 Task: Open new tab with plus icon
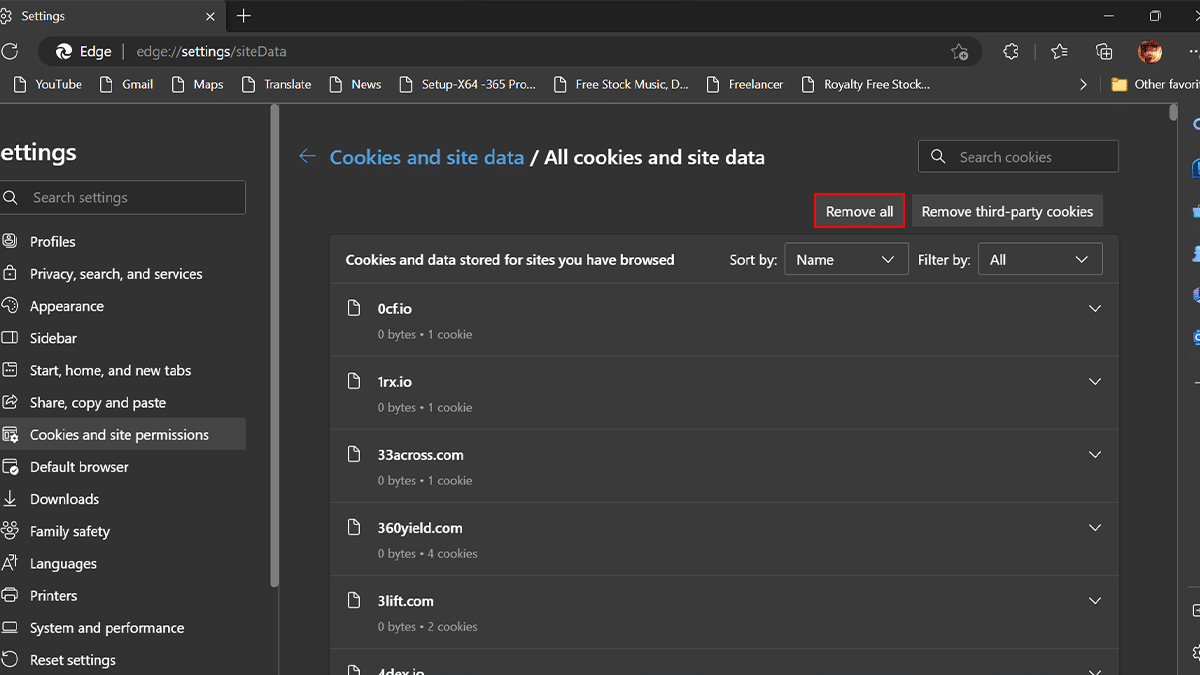(244, 16)
